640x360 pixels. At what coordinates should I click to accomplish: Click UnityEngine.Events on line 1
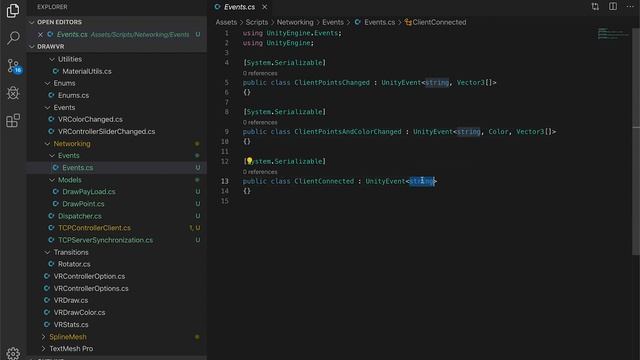(x=302, y=33)
